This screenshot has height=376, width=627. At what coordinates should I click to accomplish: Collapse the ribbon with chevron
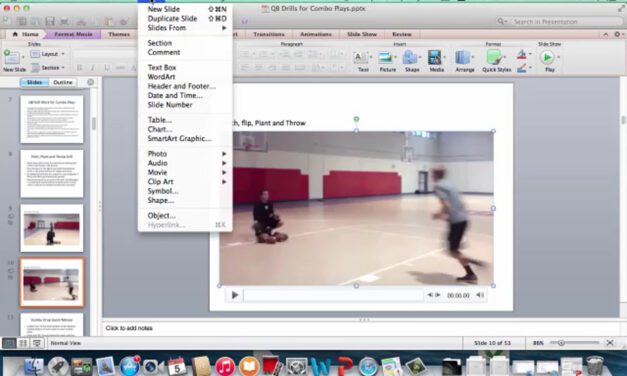point(605,34)
